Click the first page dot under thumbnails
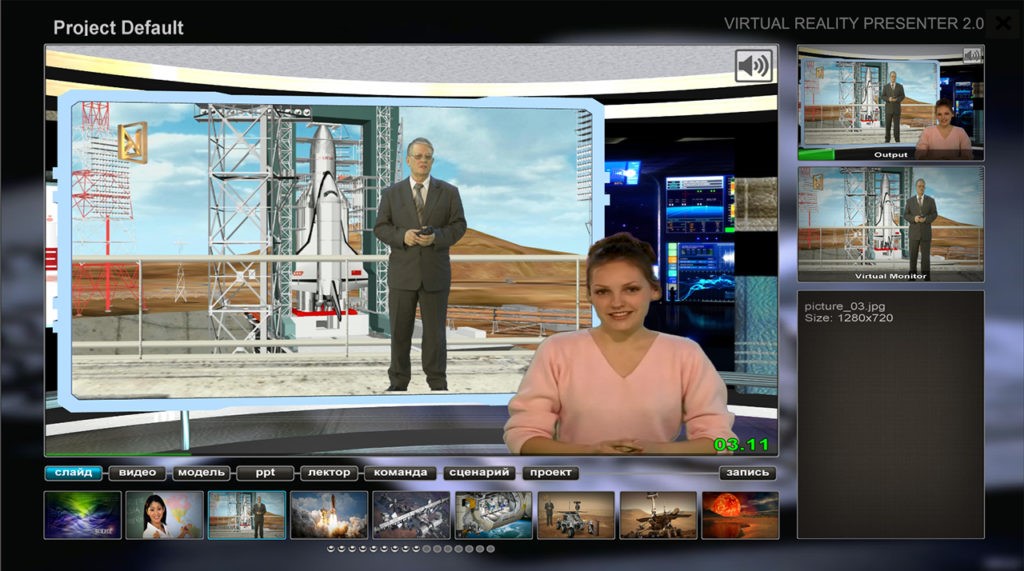Image resolution: width=1024 pixels, height=571 pixels. pyautogui.click(x=331, y=549)
